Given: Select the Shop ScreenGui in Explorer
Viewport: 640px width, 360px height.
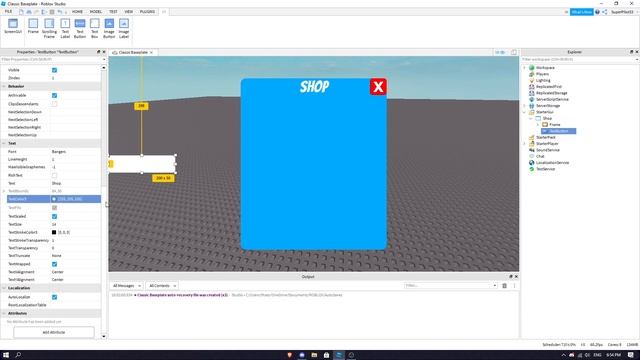Looking at the screenshot, I should [547, 118].
